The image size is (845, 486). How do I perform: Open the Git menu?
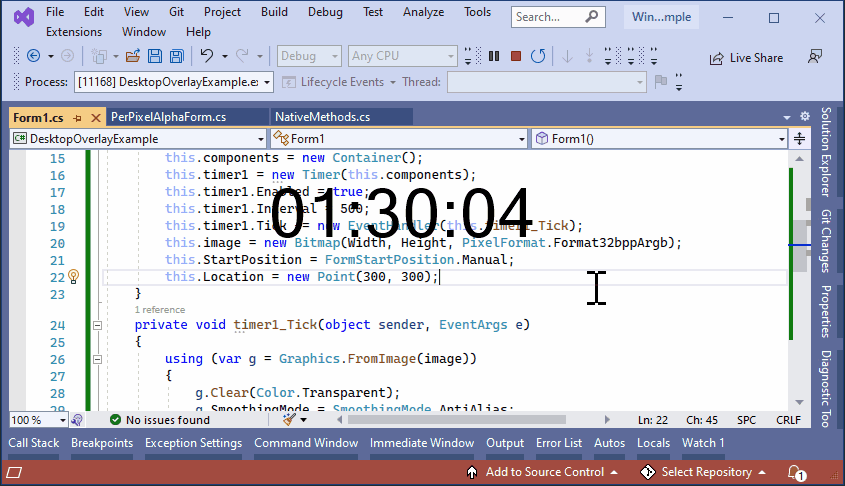(176, 12)
